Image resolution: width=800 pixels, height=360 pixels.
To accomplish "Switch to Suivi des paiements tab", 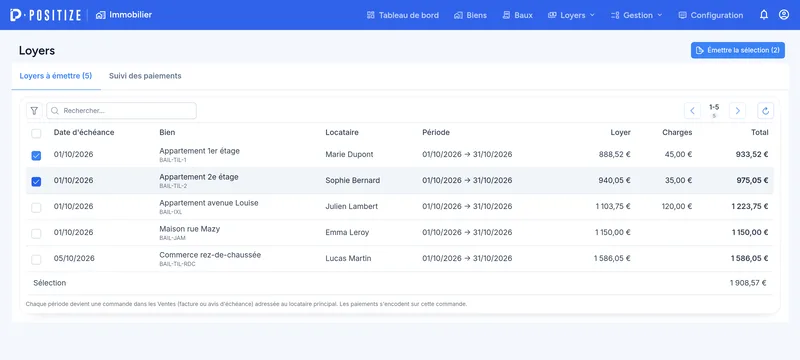I will click(145, 76).
